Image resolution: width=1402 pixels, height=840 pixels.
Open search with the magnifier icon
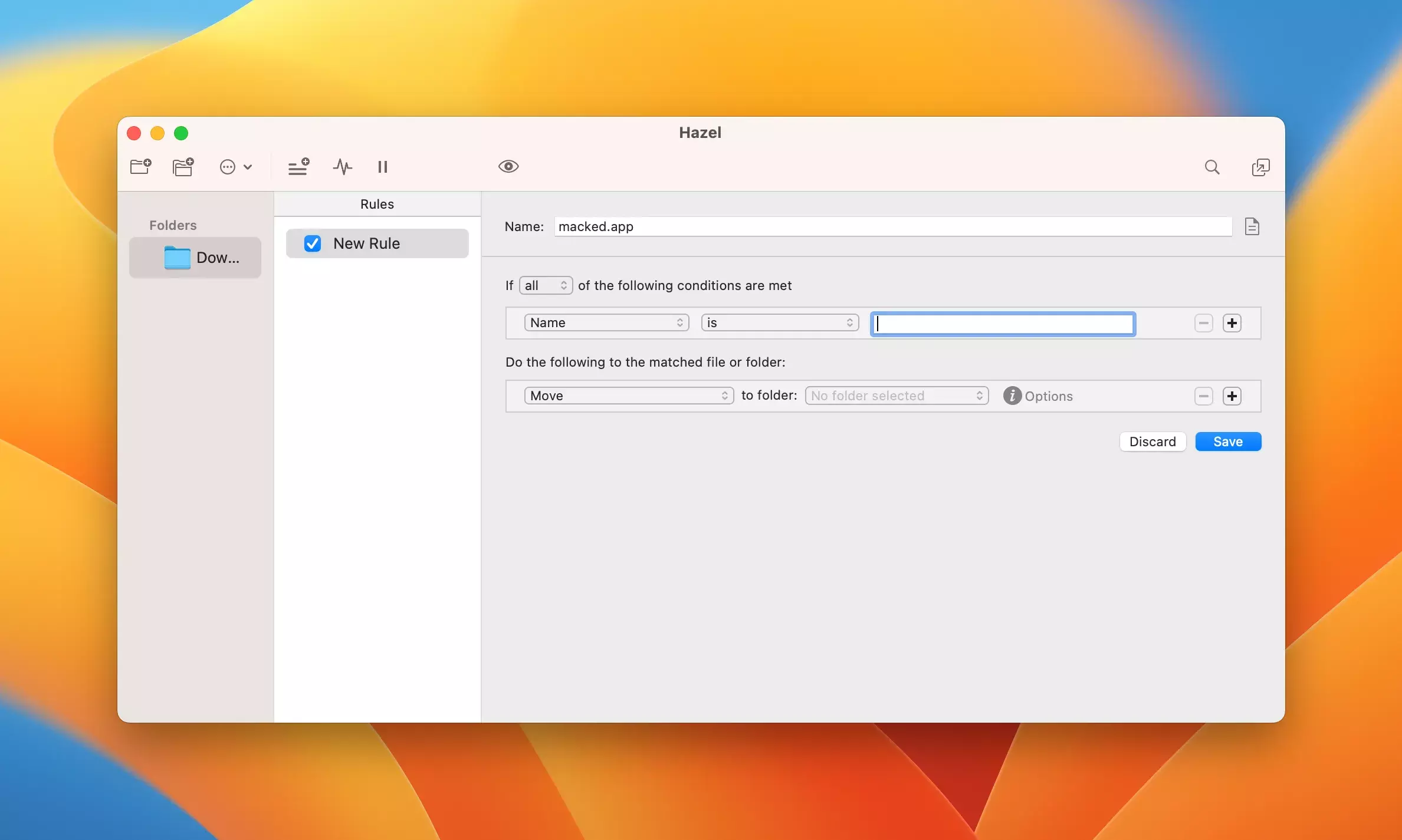(x=1211, y=167)
